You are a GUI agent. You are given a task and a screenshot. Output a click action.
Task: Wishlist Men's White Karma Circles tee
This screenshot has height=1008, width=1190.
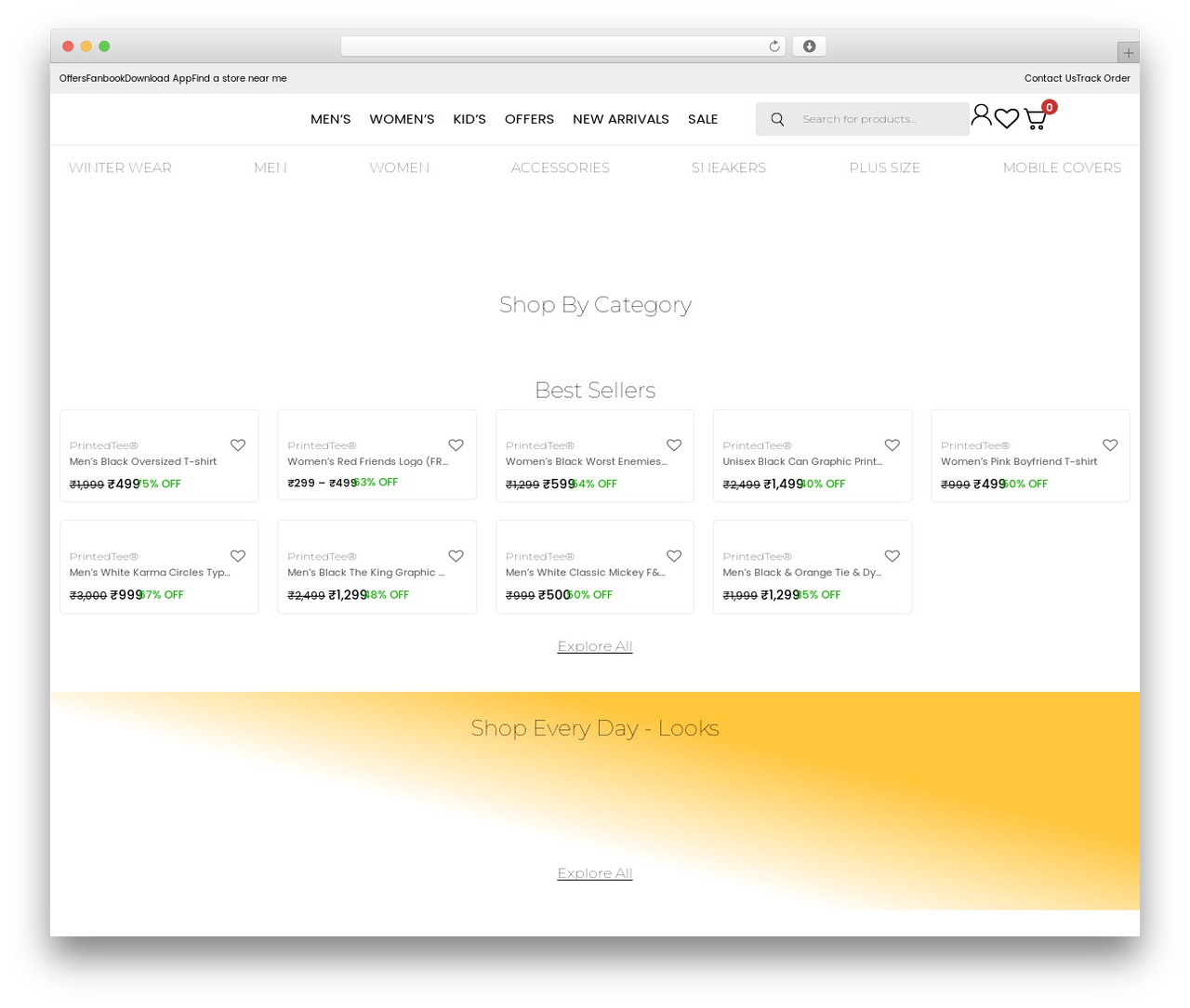(x=238, y=556)
